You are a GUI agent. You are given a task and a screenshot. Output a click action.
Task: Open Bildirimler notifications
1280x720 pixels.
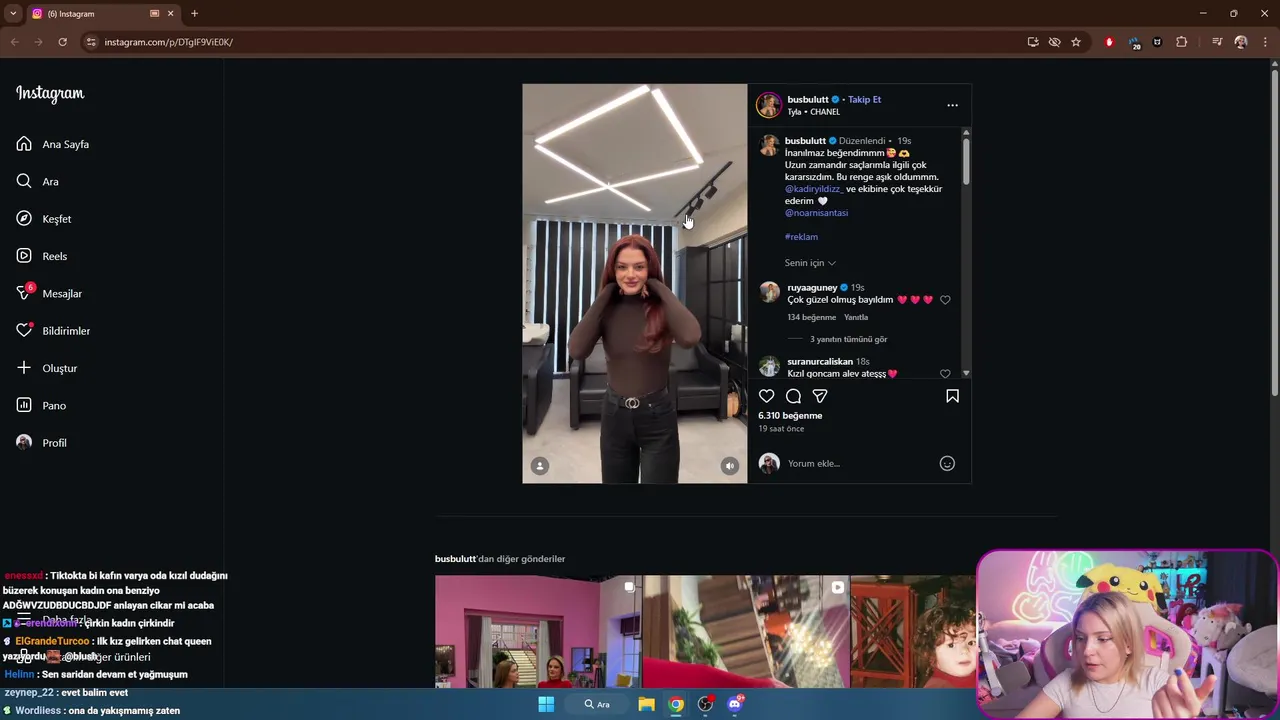(x=53, y=331)
